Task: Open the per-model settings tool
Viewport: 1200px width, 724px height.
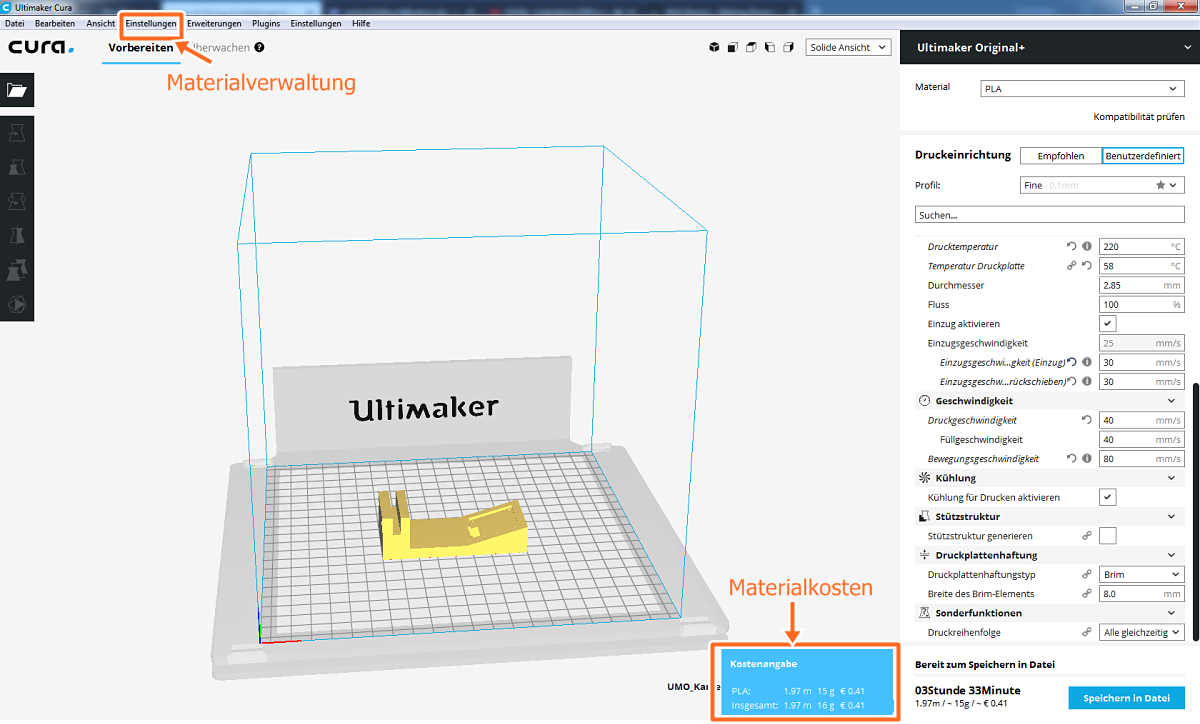Action: [17, 269]
